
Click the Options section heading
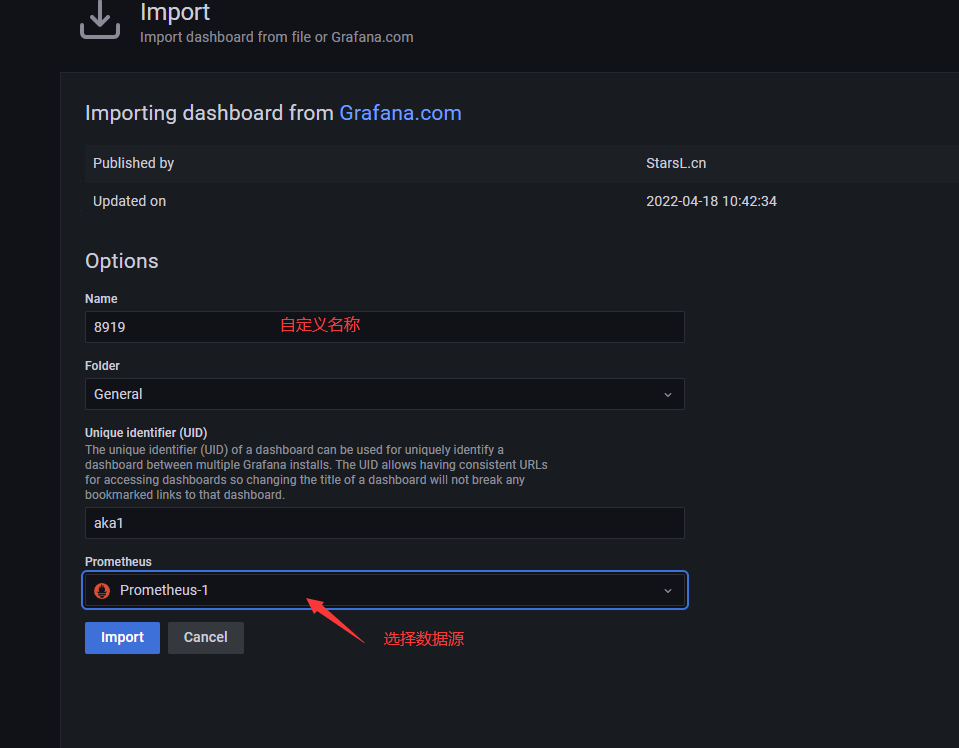(122, 261)
